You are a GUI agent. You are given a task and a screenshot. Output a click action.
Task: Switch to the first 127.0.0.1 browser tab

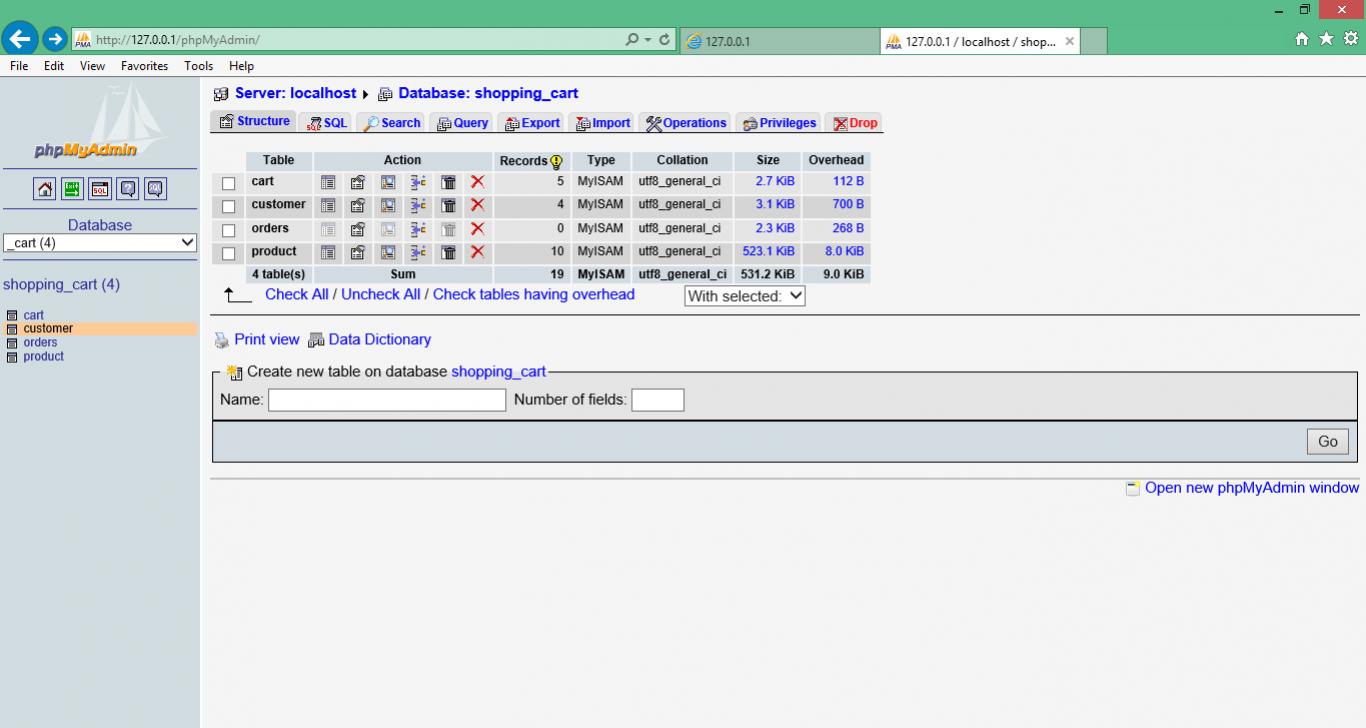click(x=780, y=41)
